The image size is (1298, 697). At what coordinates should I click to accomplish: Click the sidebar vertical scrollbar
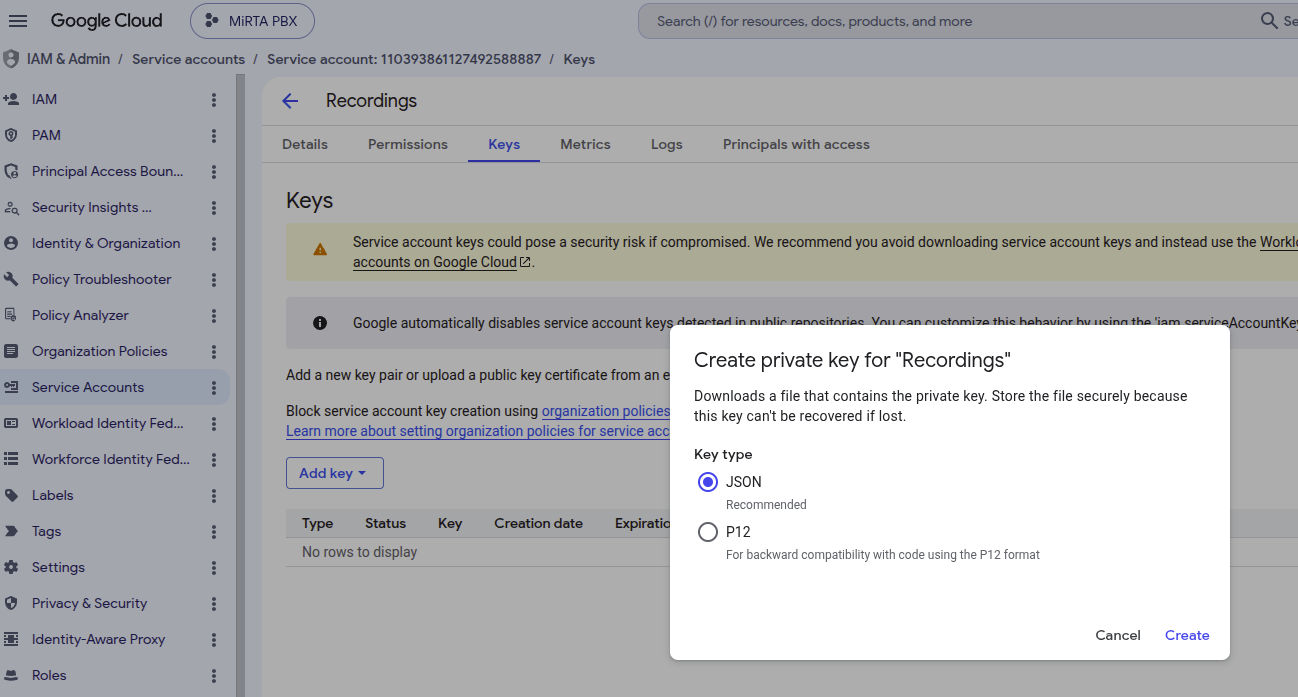coord(240,385)
